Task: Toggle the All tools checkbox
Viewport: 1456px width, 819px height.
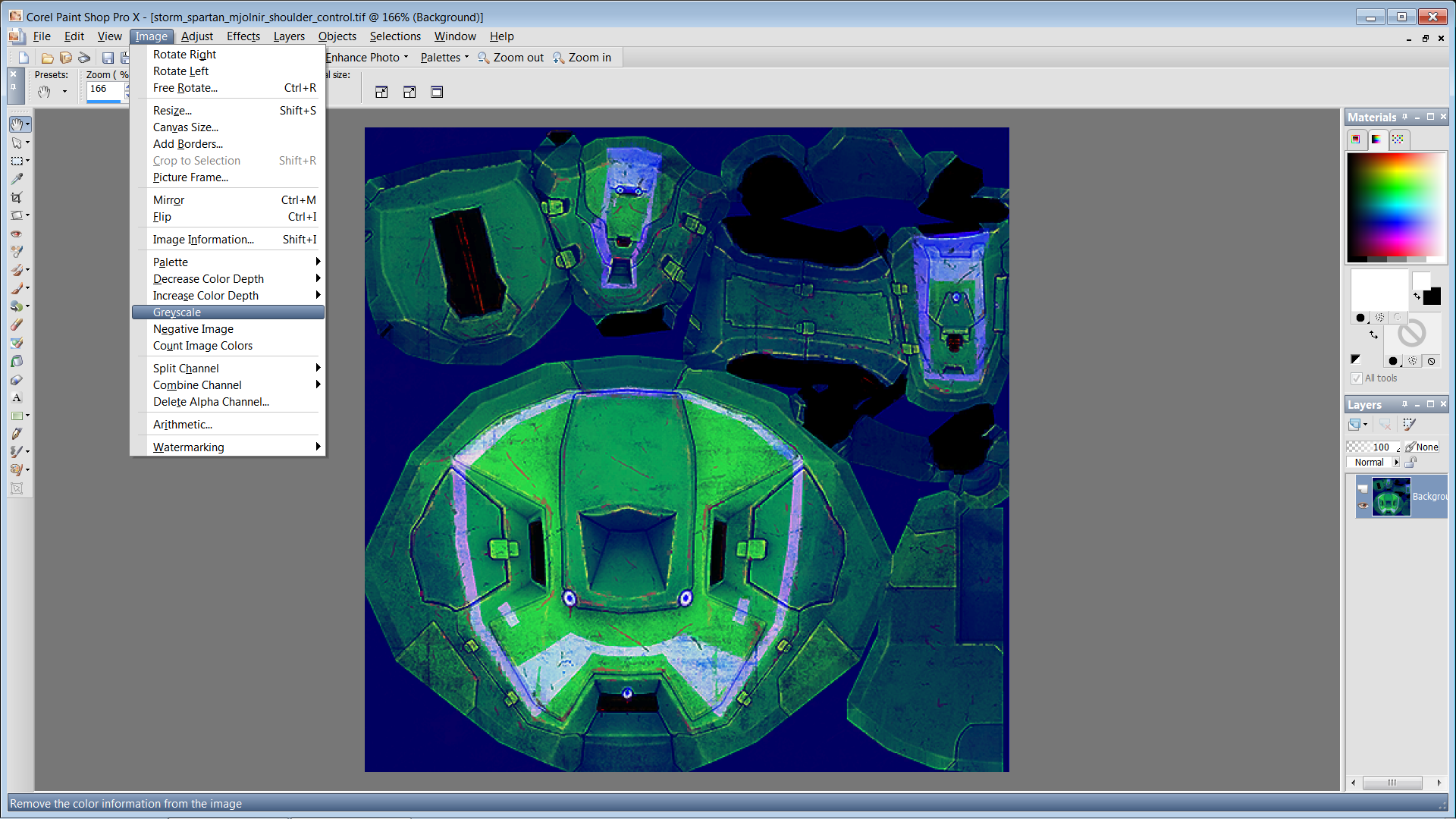Action: (1357, 378)
